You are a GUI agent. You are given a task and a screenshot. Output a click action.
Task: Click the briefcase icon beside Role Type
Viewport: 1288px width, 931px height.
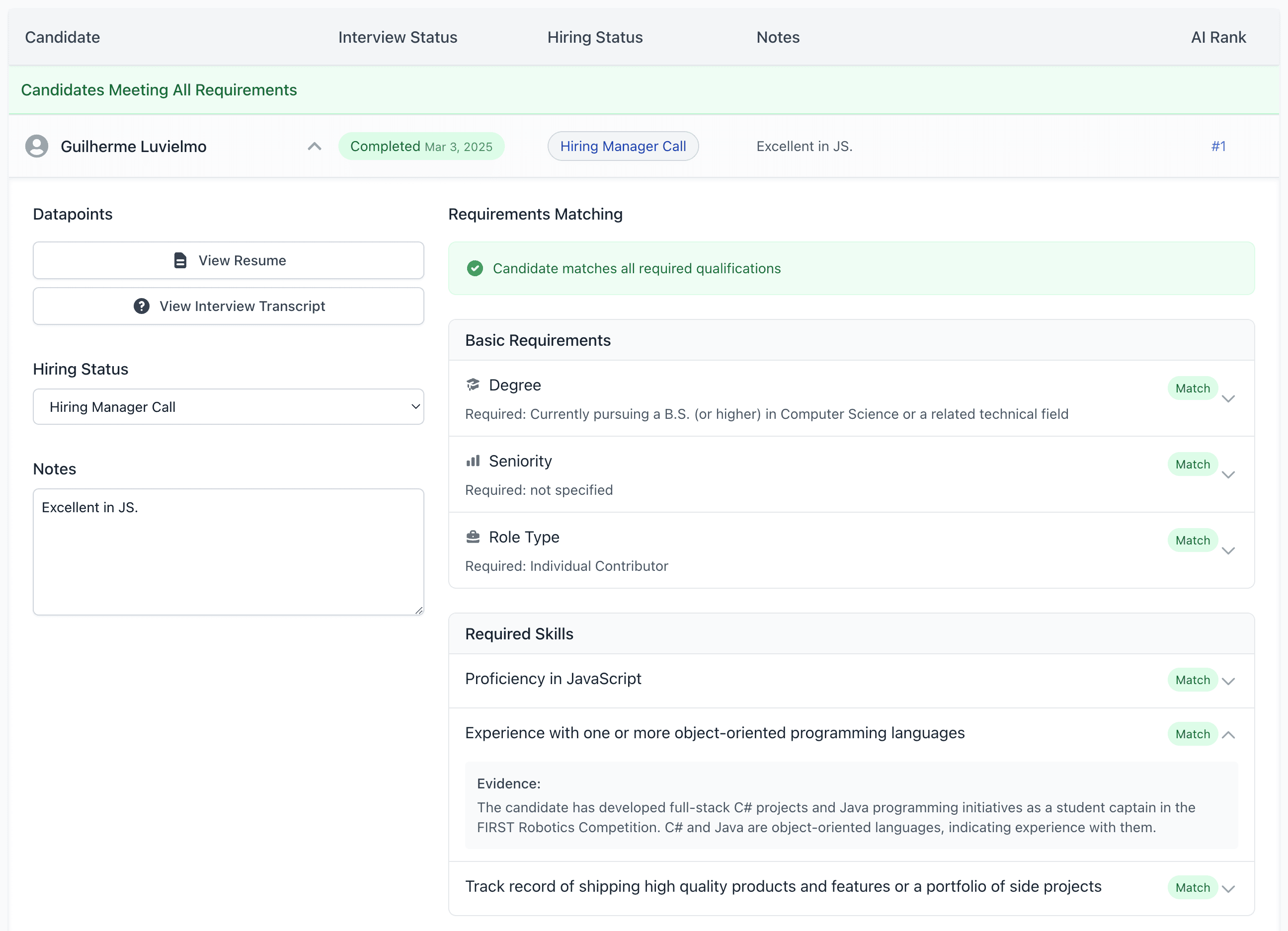pyautogui.click(x=473, y=537)
